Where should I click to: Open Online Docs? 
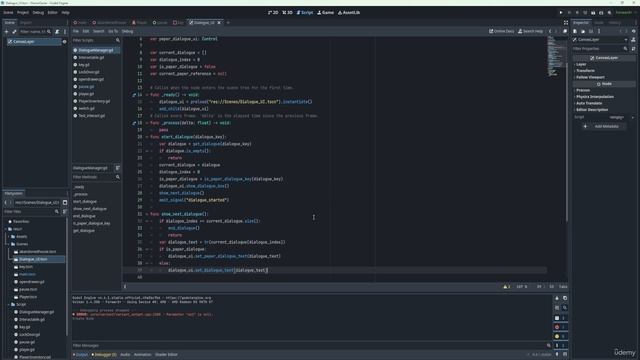click(502, 31)
